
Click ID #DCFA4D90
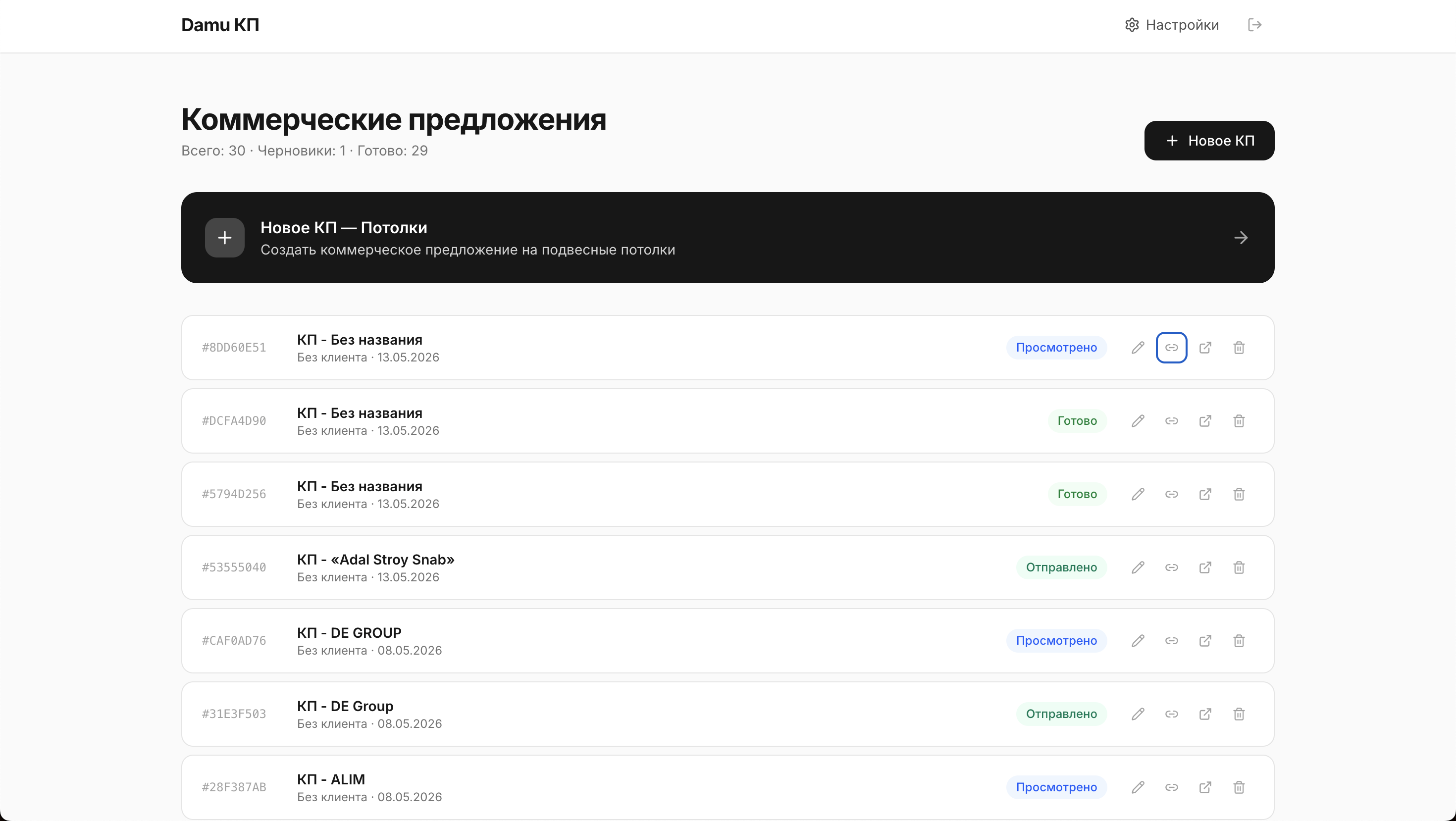coord(234,421)
